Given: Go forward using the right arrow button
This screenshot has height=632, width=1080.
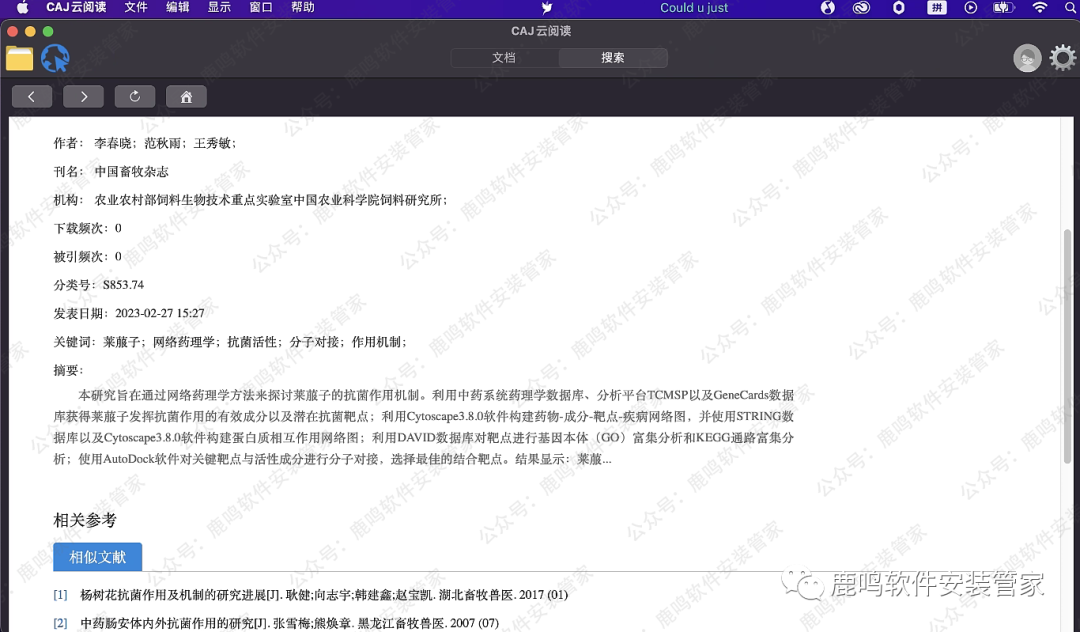Looking at the screenshot, I should click(x=83, y=96).
